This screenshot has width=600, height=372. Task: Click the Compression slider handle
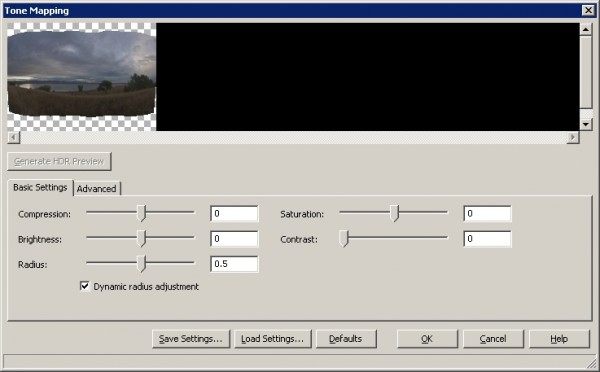pyautogui.click(x=142, y=213)
